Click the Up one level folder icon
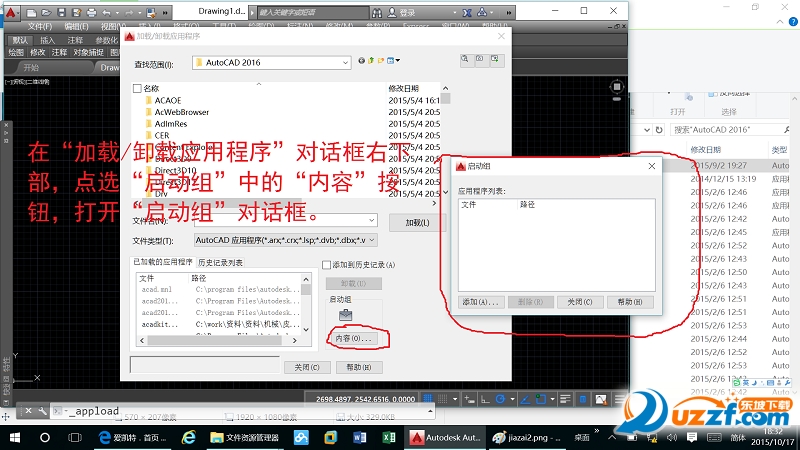This screenshot has width=800, height=450. click(x=371, y=60)
